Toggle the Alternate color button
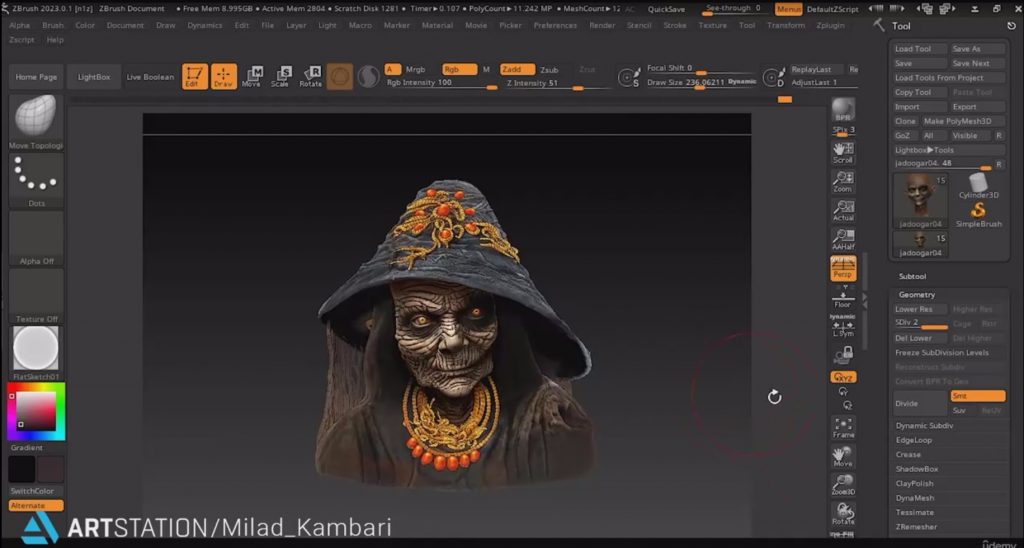The image size is (1024, 548). tap(36, 506)
